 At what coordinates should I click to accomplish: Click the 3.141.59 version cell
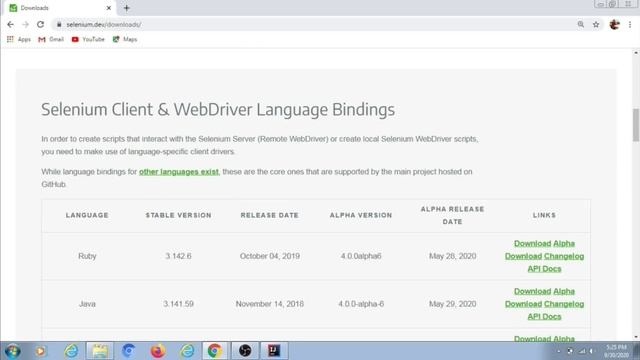[x=178, y=304]
